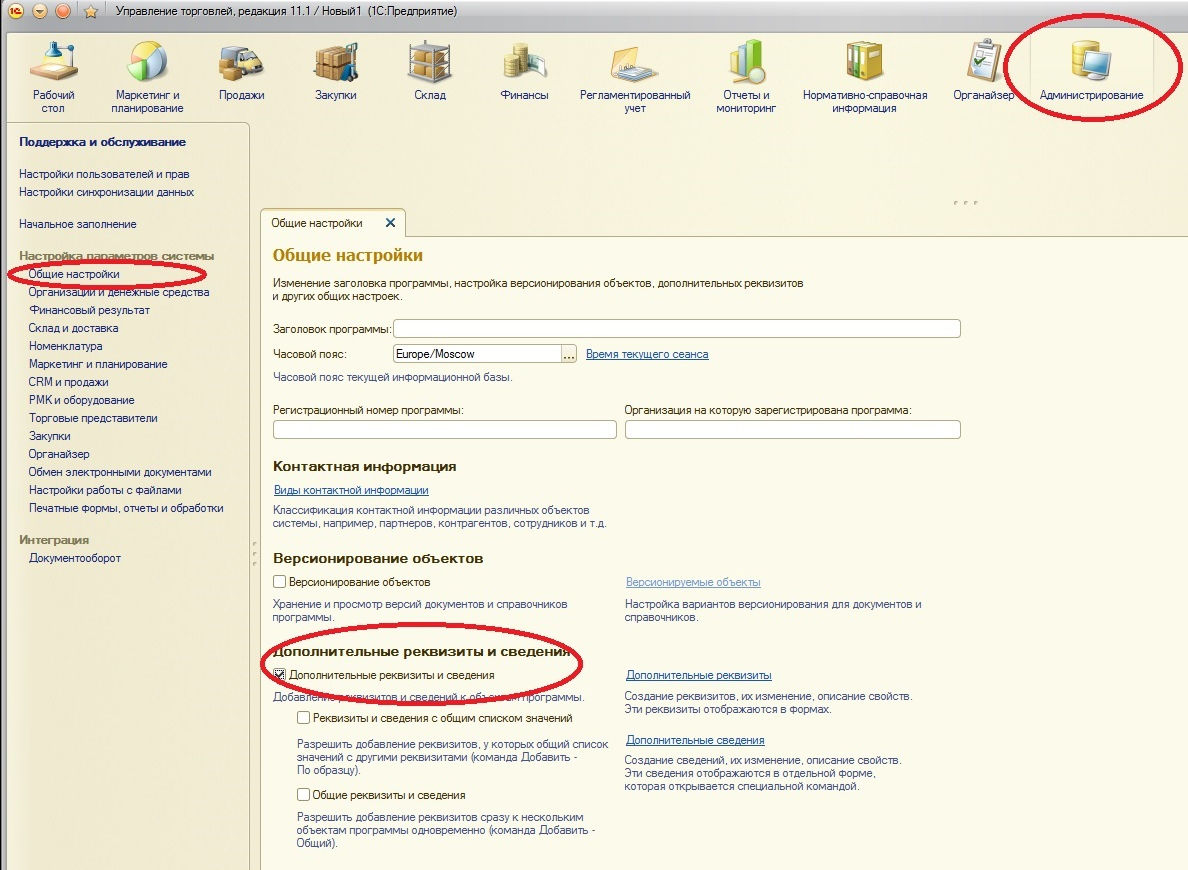Switch to the Общие настройки tab
The image size is (1188, 870).
click(317, 223)
